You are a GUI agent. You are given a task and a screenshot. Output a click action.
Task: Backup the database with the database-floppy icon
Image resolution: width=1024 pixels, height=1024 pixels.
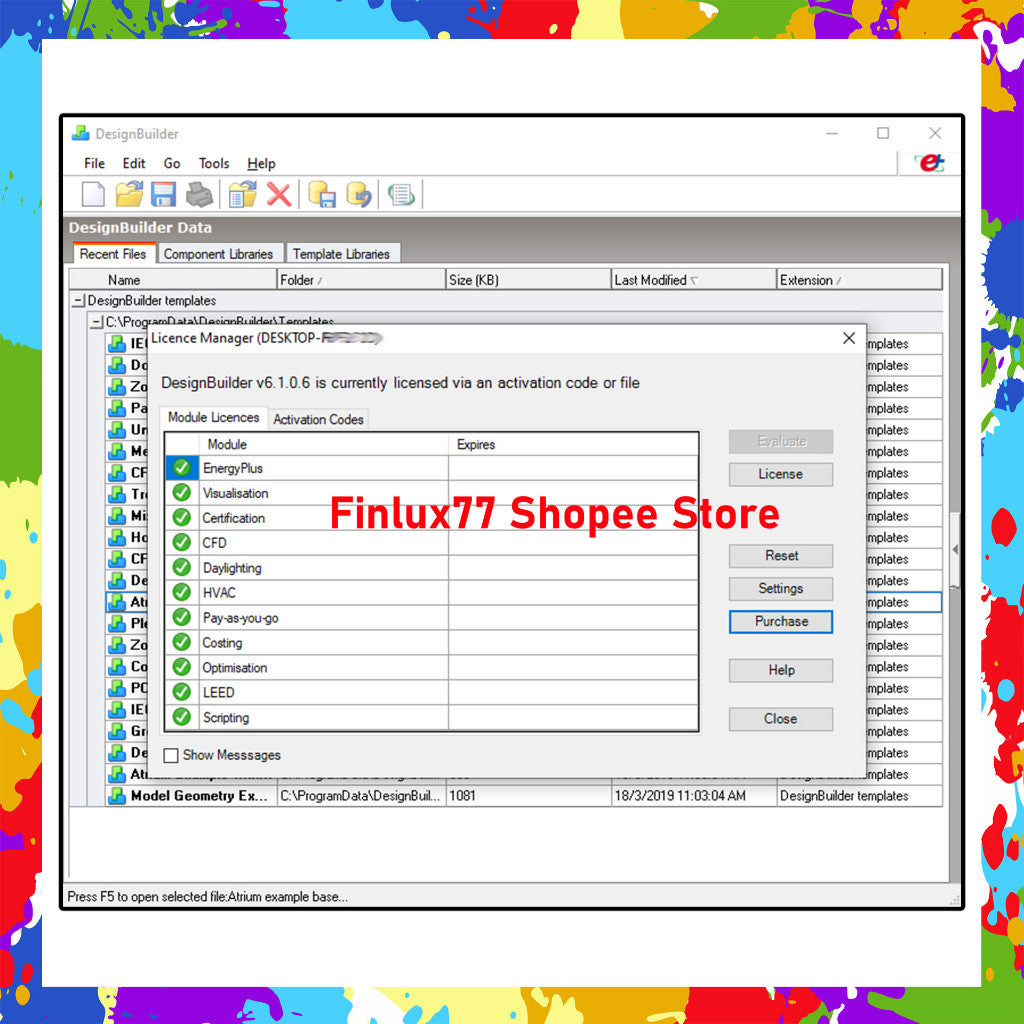tap(323, 193)
